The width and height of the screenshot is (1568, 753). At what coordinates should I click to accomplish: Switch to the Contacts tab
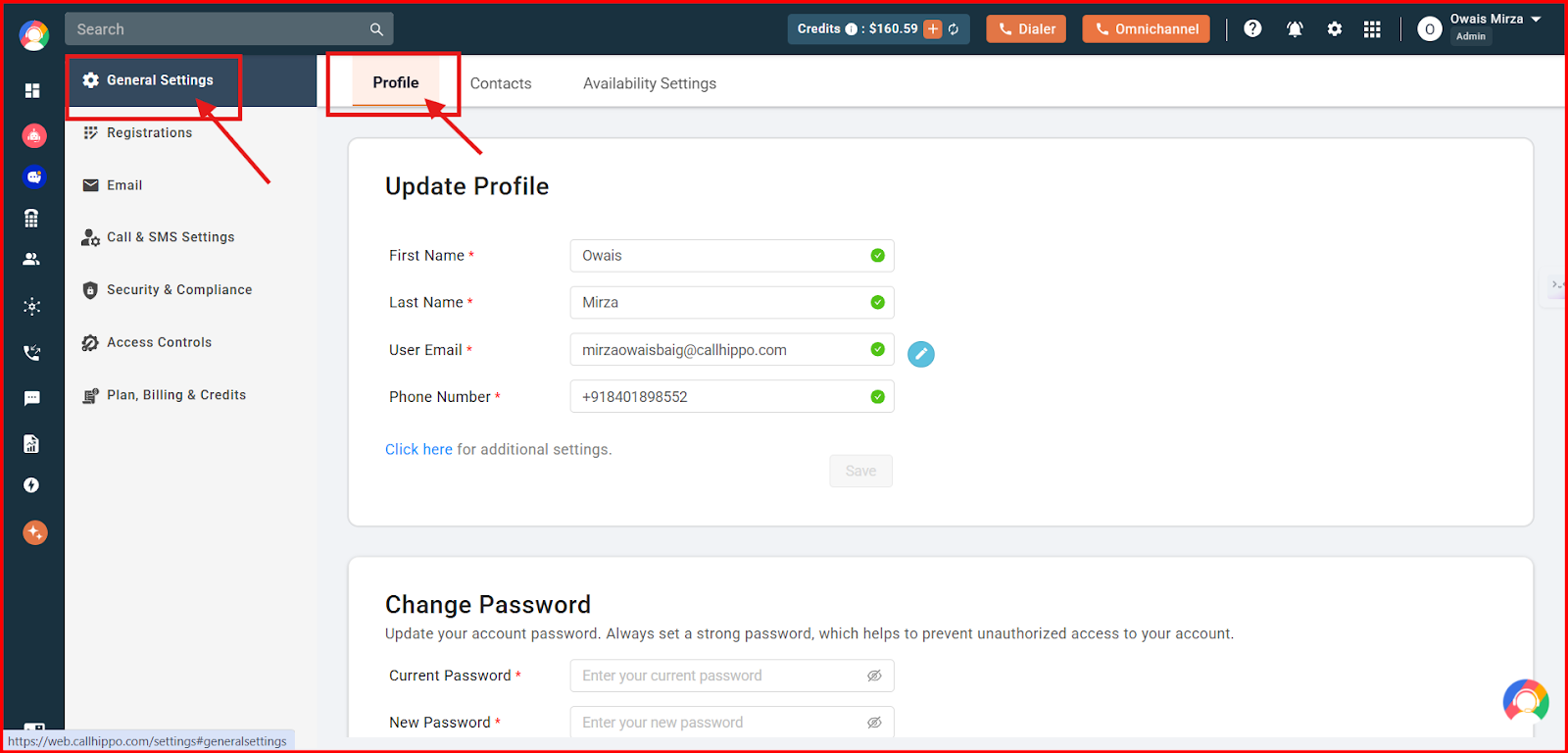click(x=501, y=83)
